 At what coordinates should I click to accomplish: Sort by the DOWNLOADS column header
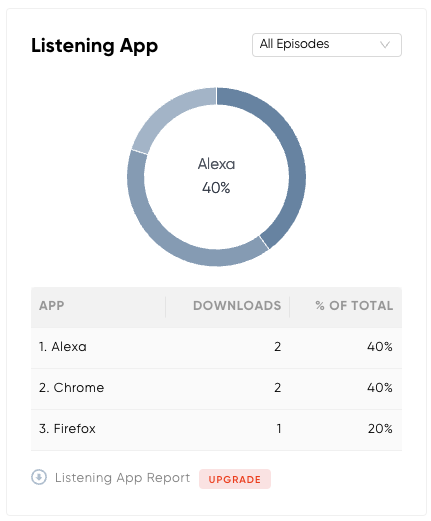pyautogui.click(x=237, y=305)
